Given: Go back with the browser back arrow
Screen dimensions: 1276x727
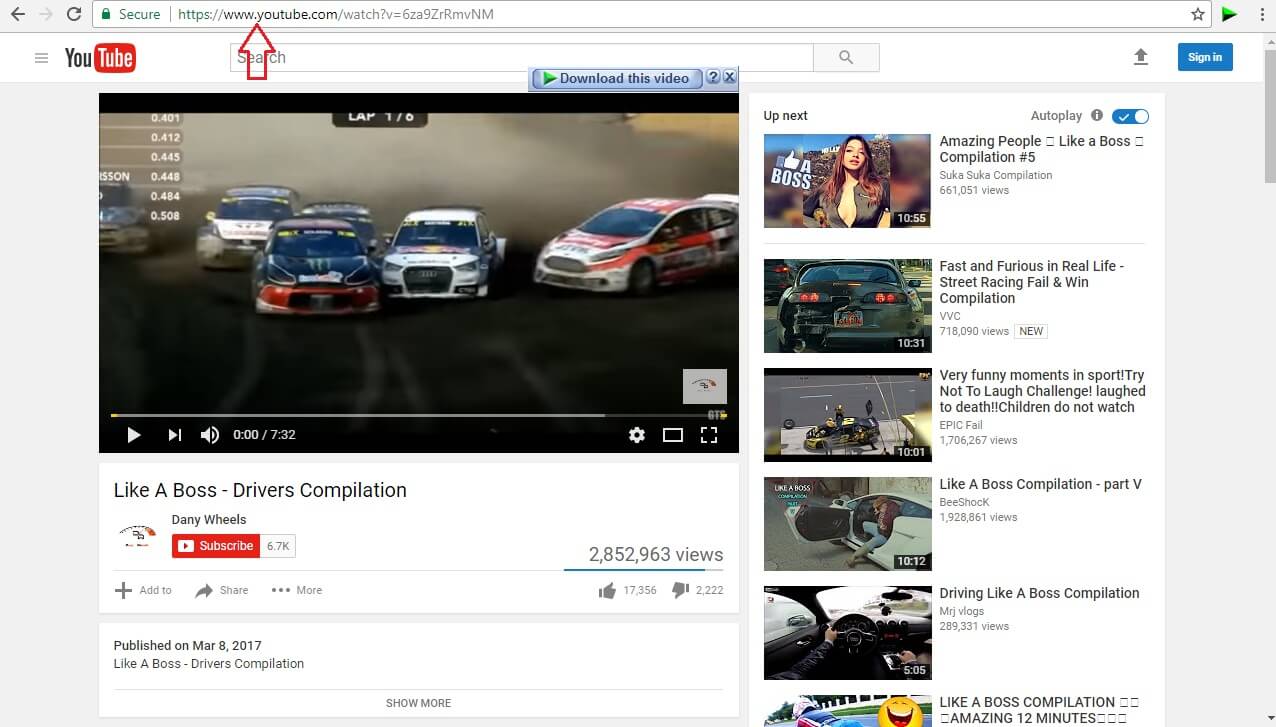Looking at the screenshot, I should 17,14.
